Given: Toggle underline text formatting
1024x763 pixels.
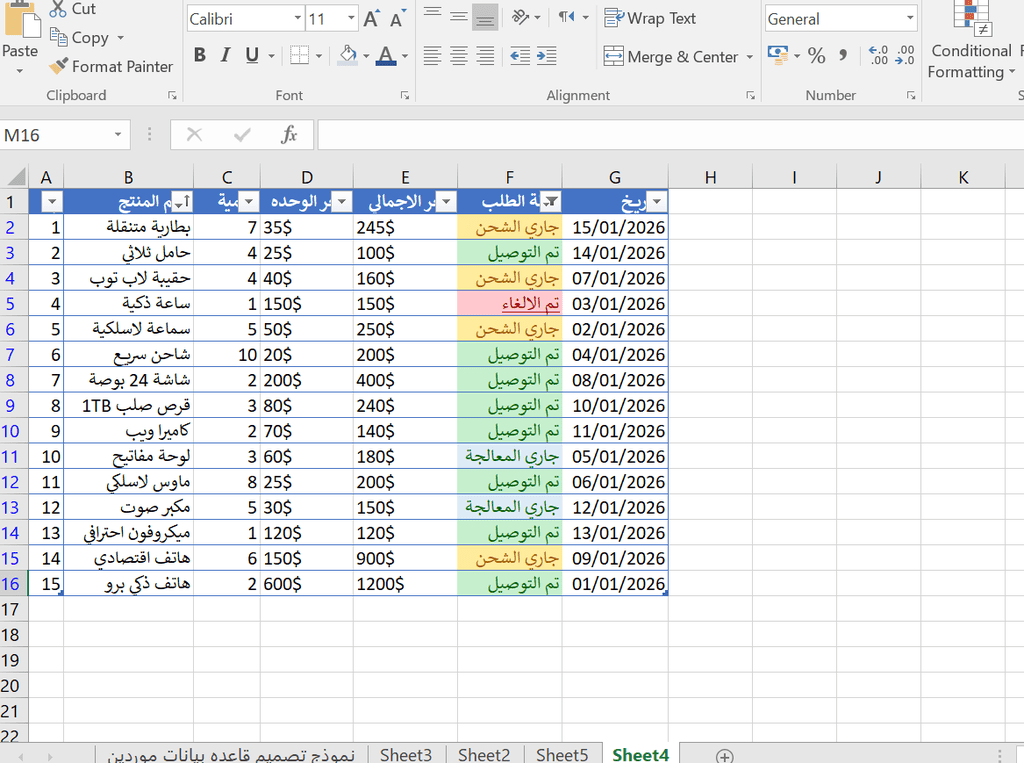Looking at the screenshot, I should tap(251, 56).
